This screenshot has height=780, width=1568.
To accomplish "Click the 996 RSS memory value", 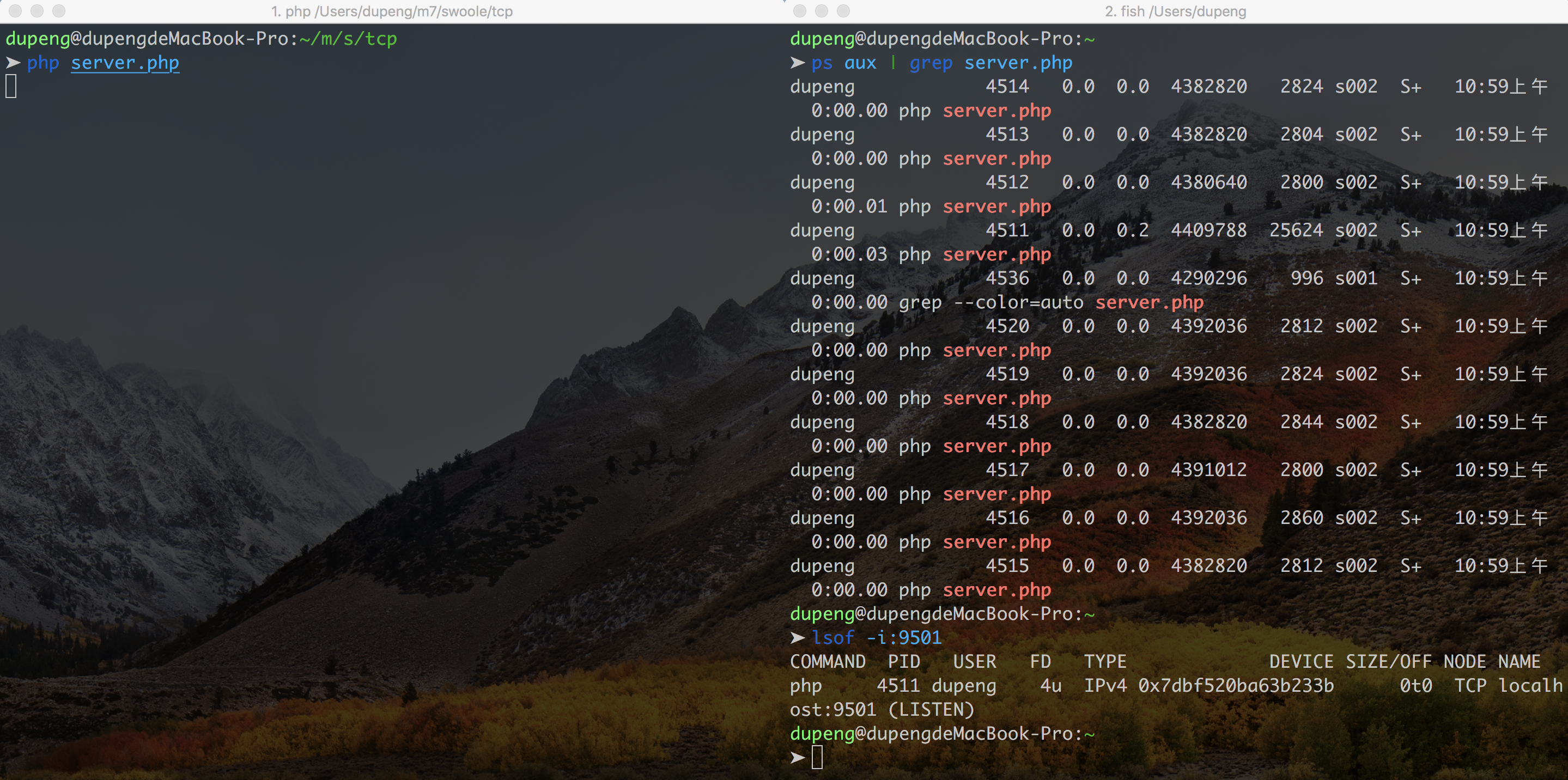I will coord(1307,278).
